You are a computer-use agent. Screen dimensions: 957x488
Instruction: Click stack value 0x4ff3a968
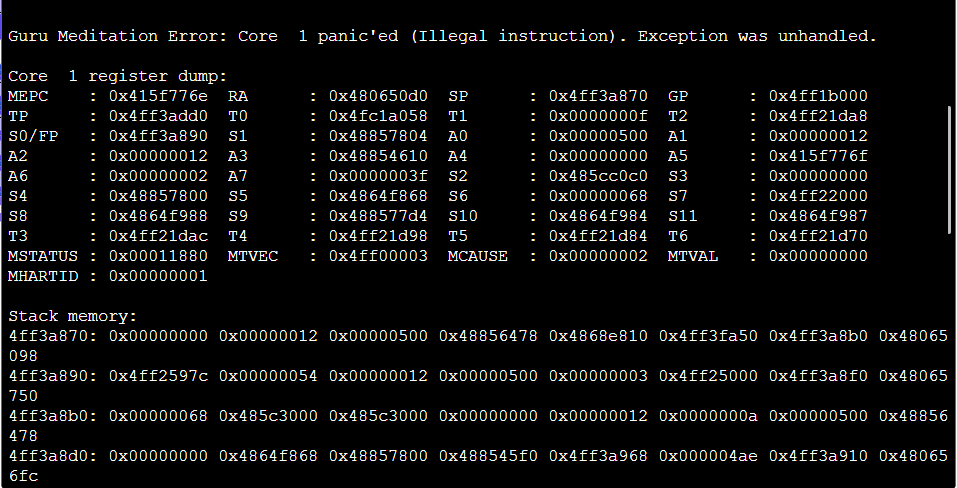(598, 457)
